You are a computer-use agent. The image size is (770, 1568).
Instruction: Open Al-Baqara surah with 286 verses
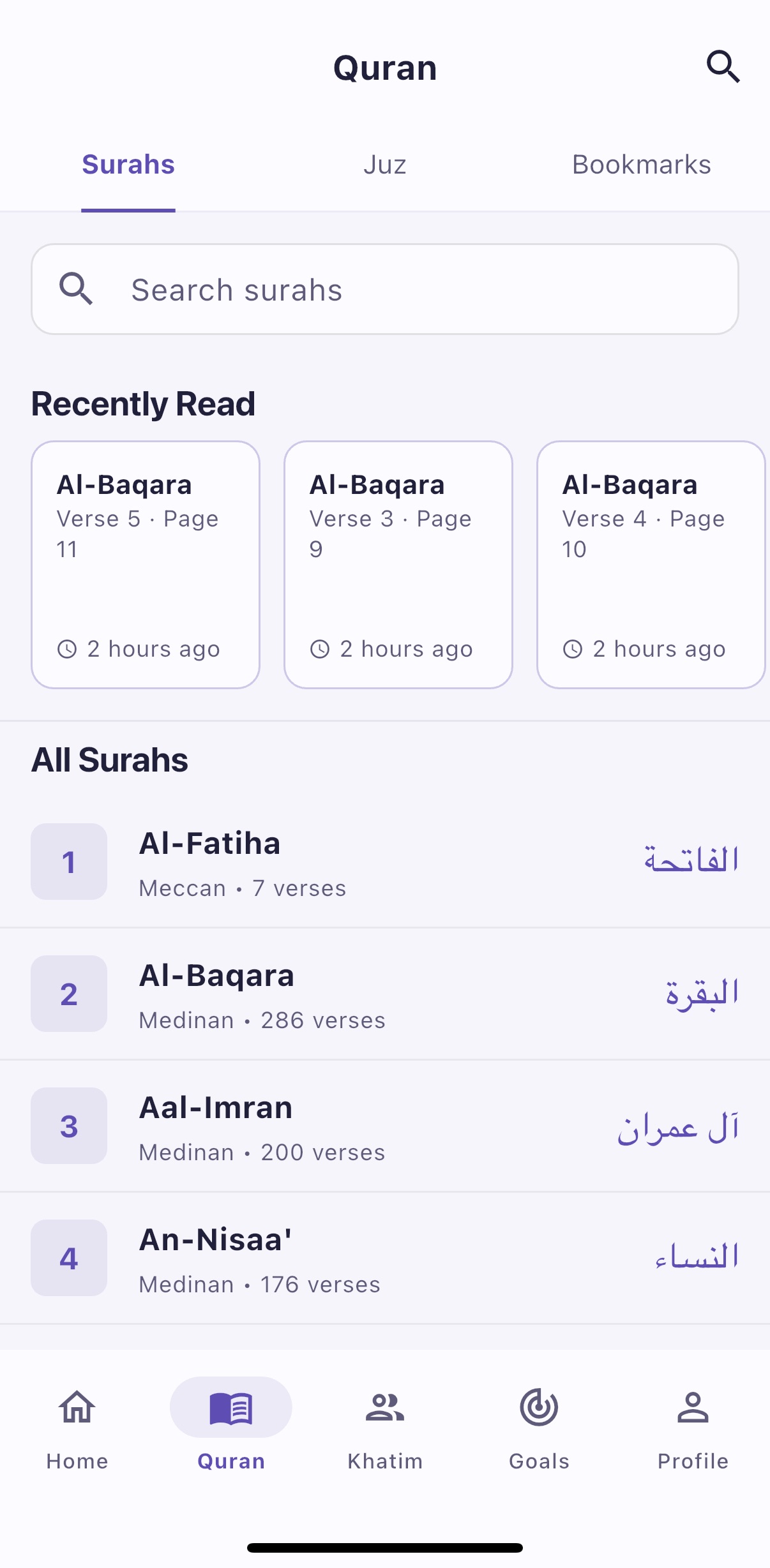click(x=385, y=994)
